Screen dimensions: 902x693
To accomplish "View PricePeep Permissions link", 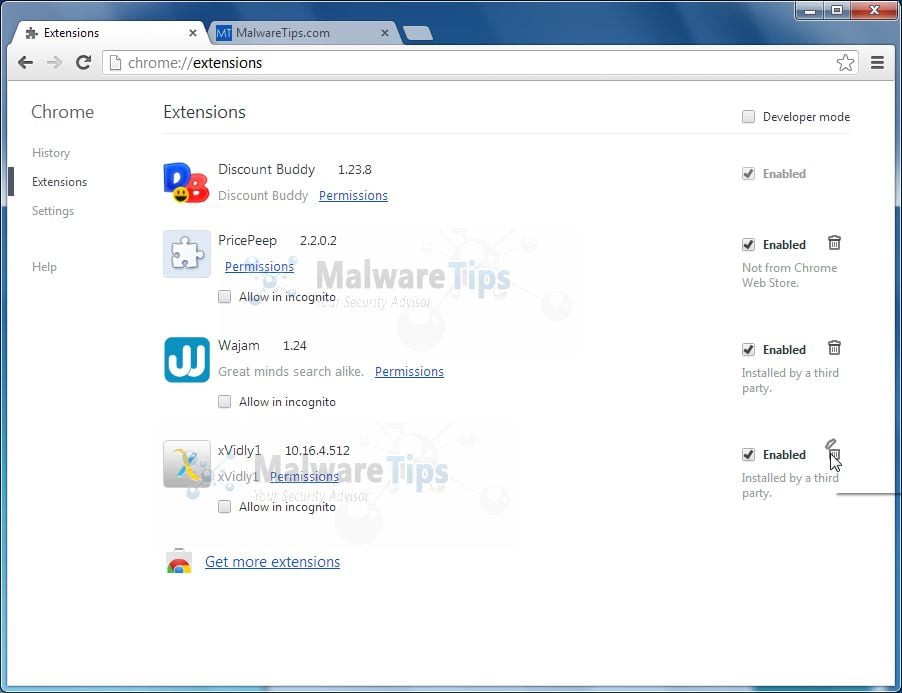I will pyautogui.click(x=259, y=266).
